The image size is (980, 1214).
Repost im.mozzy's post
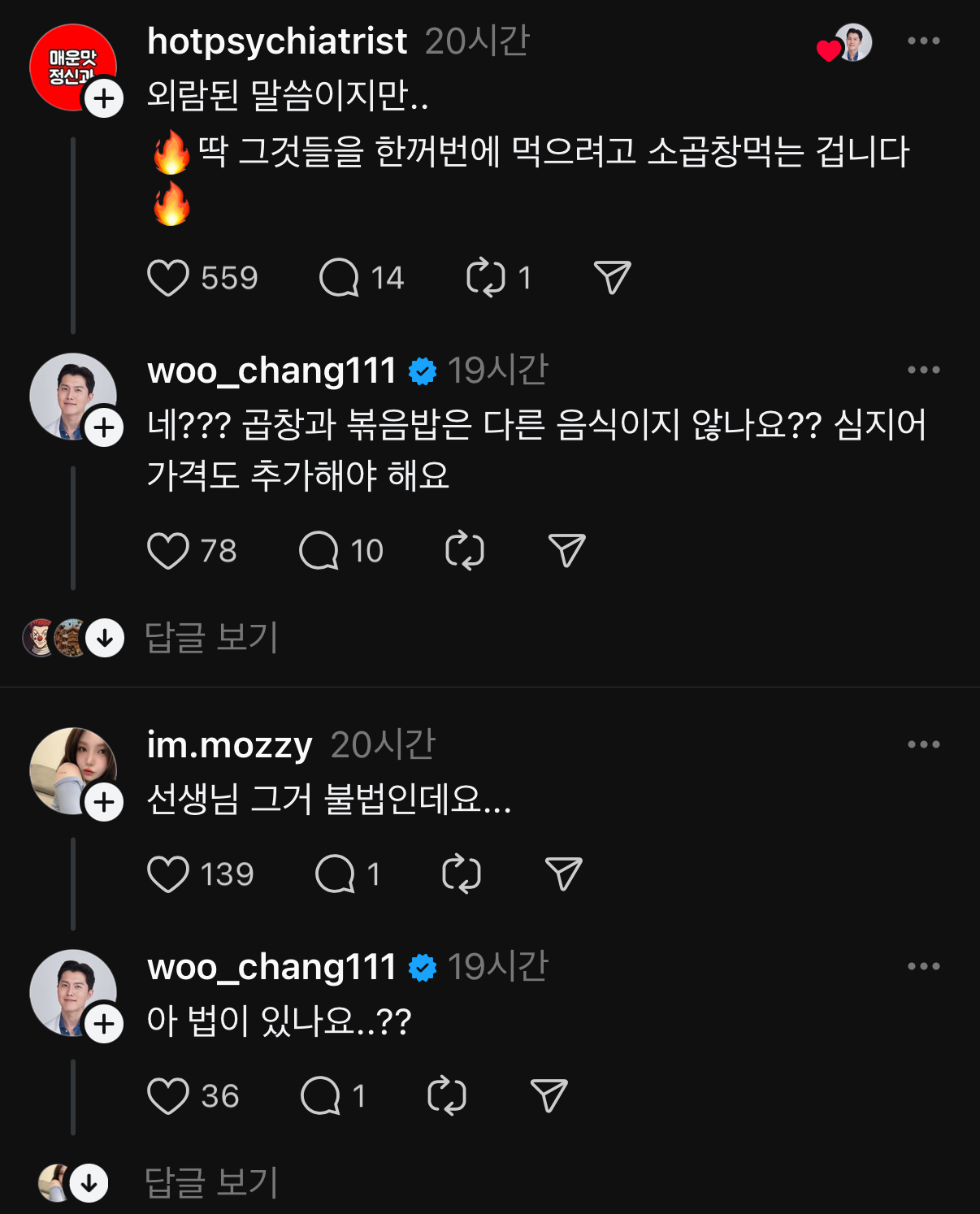[462, 874]
